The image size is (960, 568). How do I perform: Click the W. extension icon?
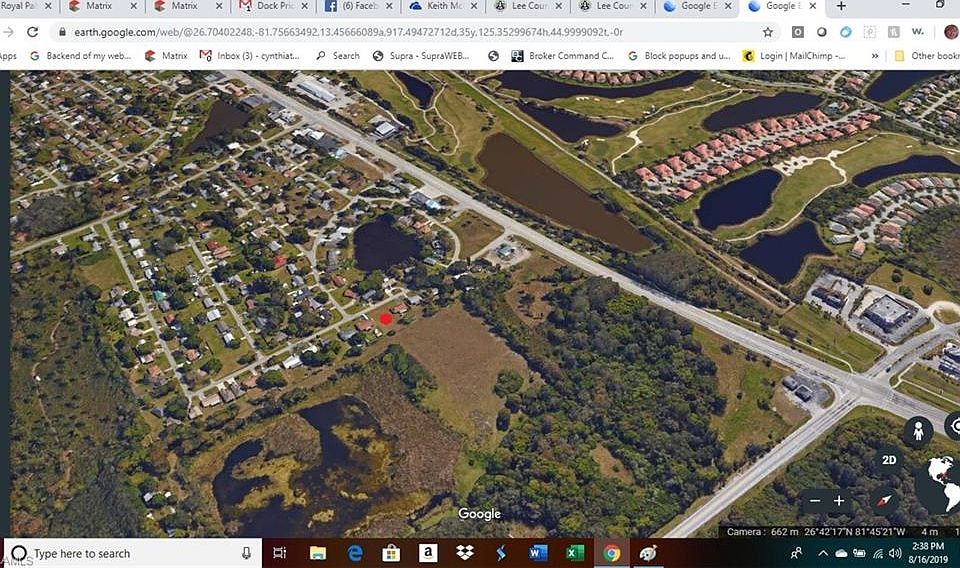click(x=917, y=32)
